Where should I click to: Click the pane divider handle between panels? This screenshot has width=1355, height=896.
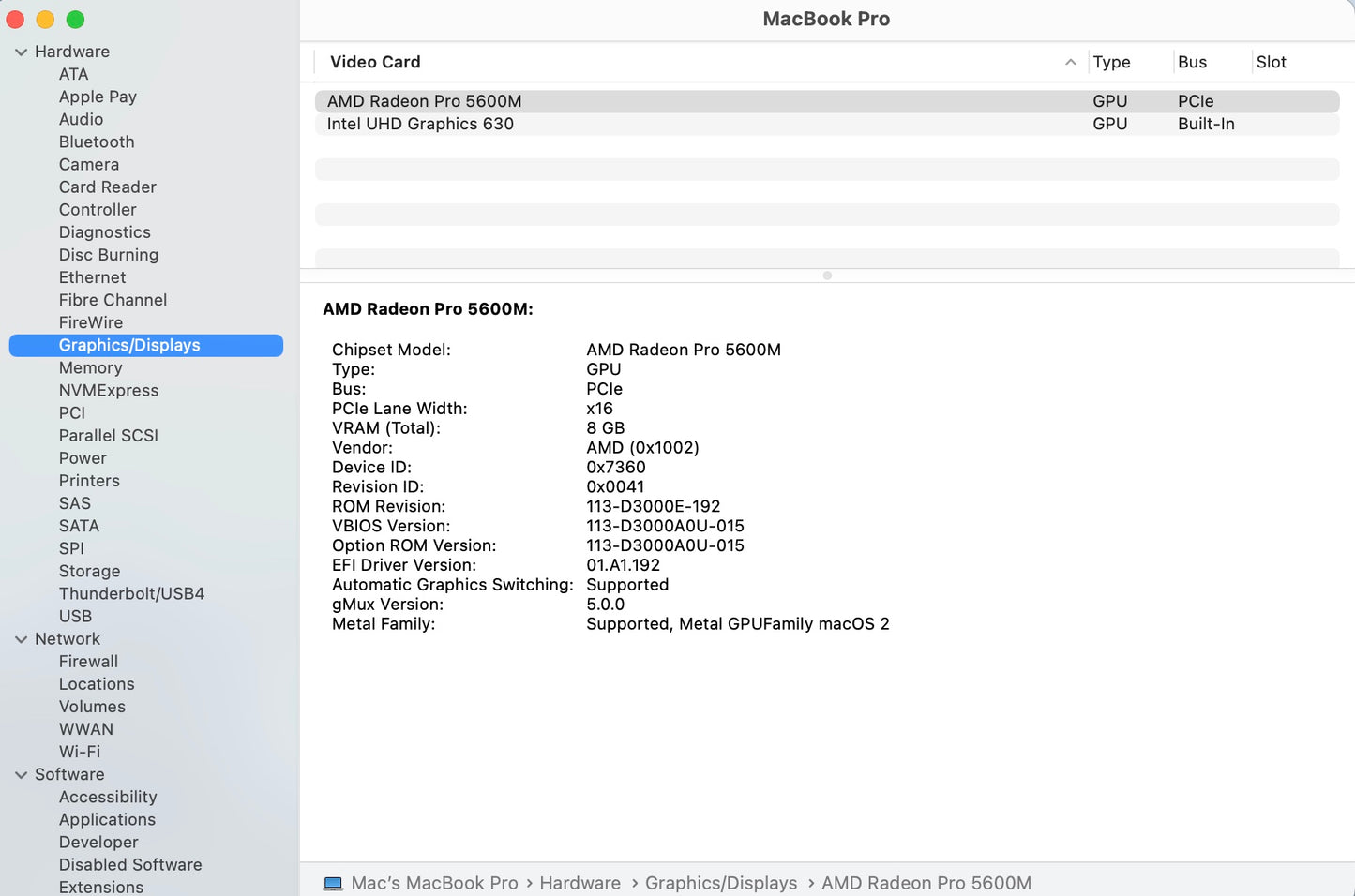(826, 276)
